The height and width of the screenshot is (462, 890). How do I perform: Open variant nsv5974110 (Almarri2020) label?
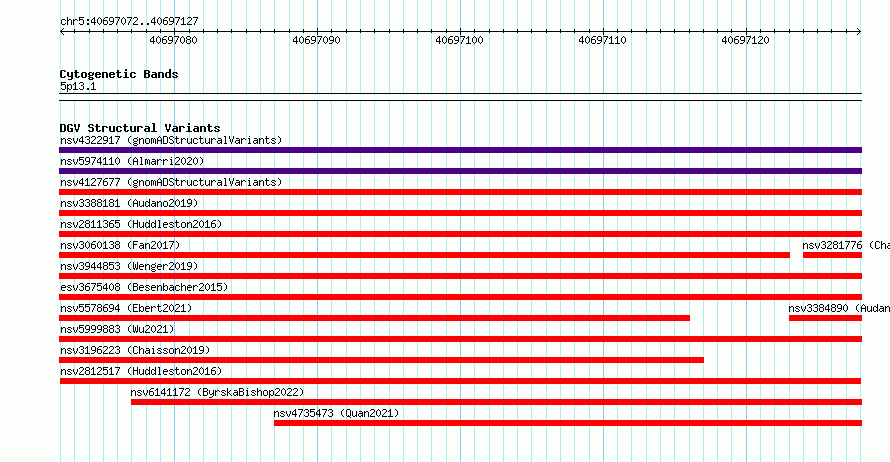[132, 161]
